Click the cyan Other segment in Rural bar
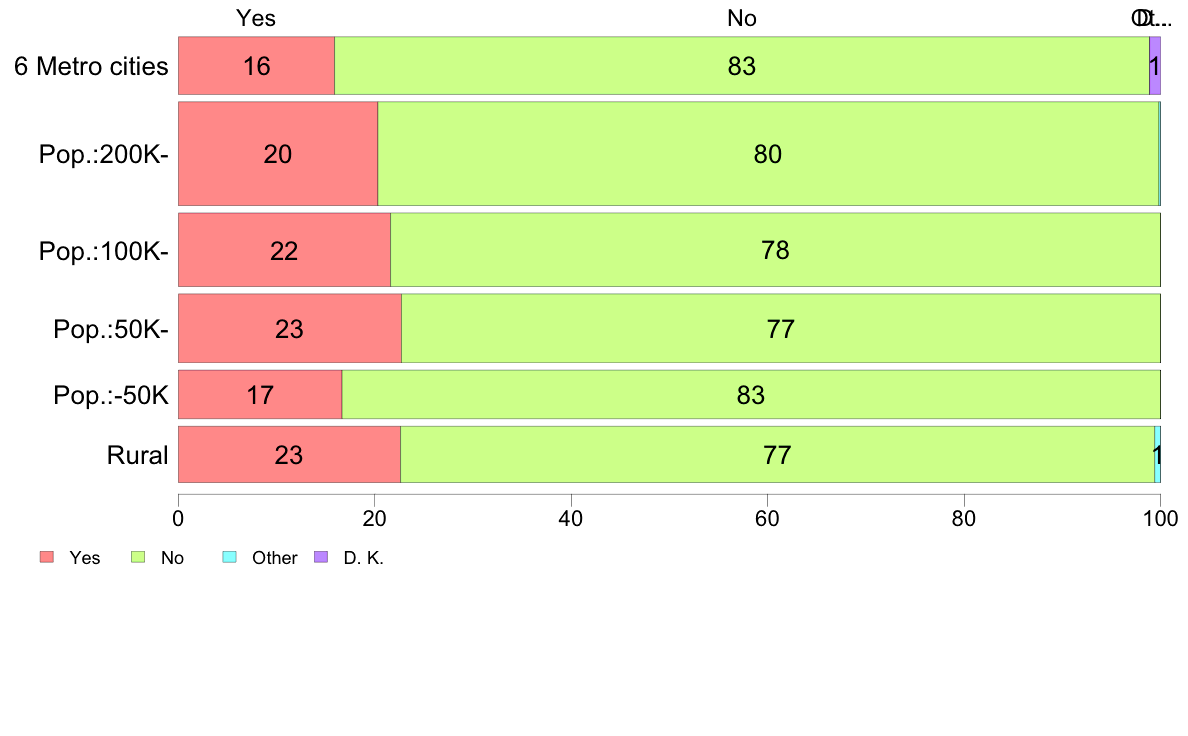The height and width of the screenshot is (736, 1188). point(1158,454)
